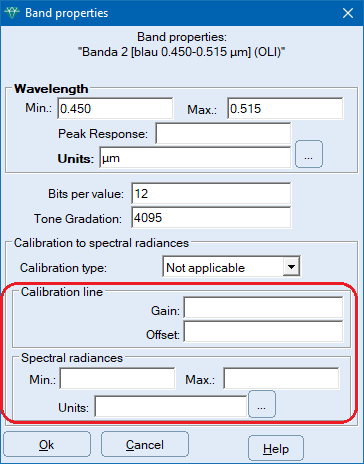This screenshot has width=364, height=464.
Task: Click the Spectral radiances Min. field
Action: (x=117, y=378)
